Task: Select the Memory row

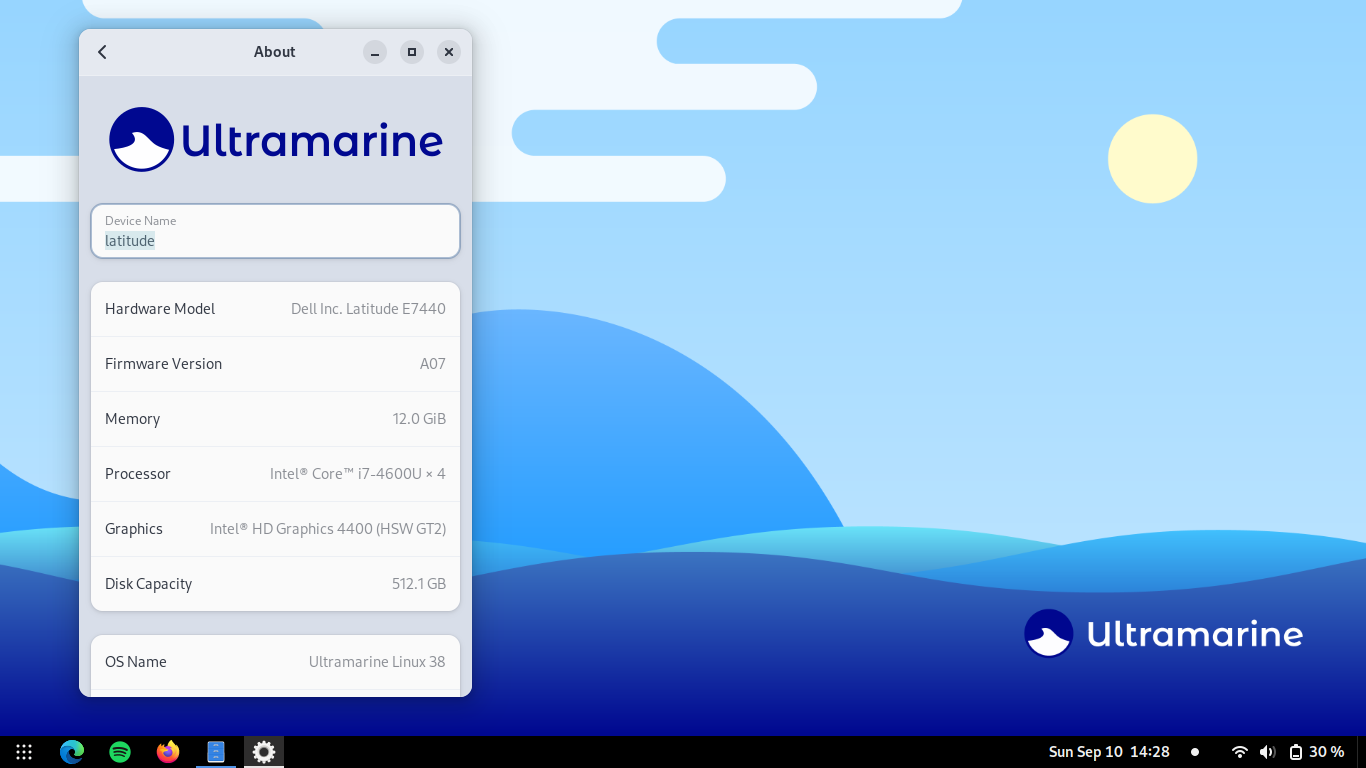Action: [x=275, y=419]
